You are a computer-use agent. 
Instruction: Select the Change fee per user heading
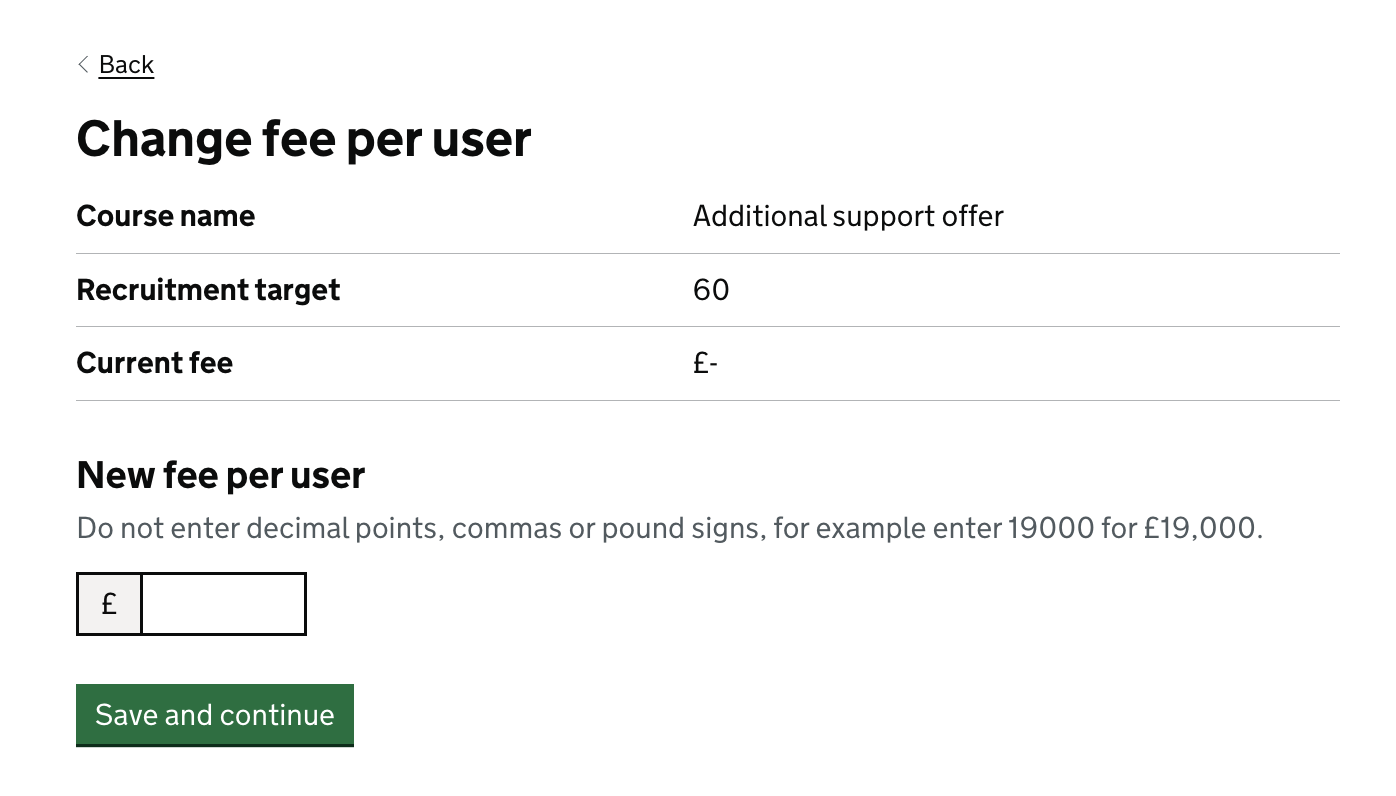pos(303,138)
